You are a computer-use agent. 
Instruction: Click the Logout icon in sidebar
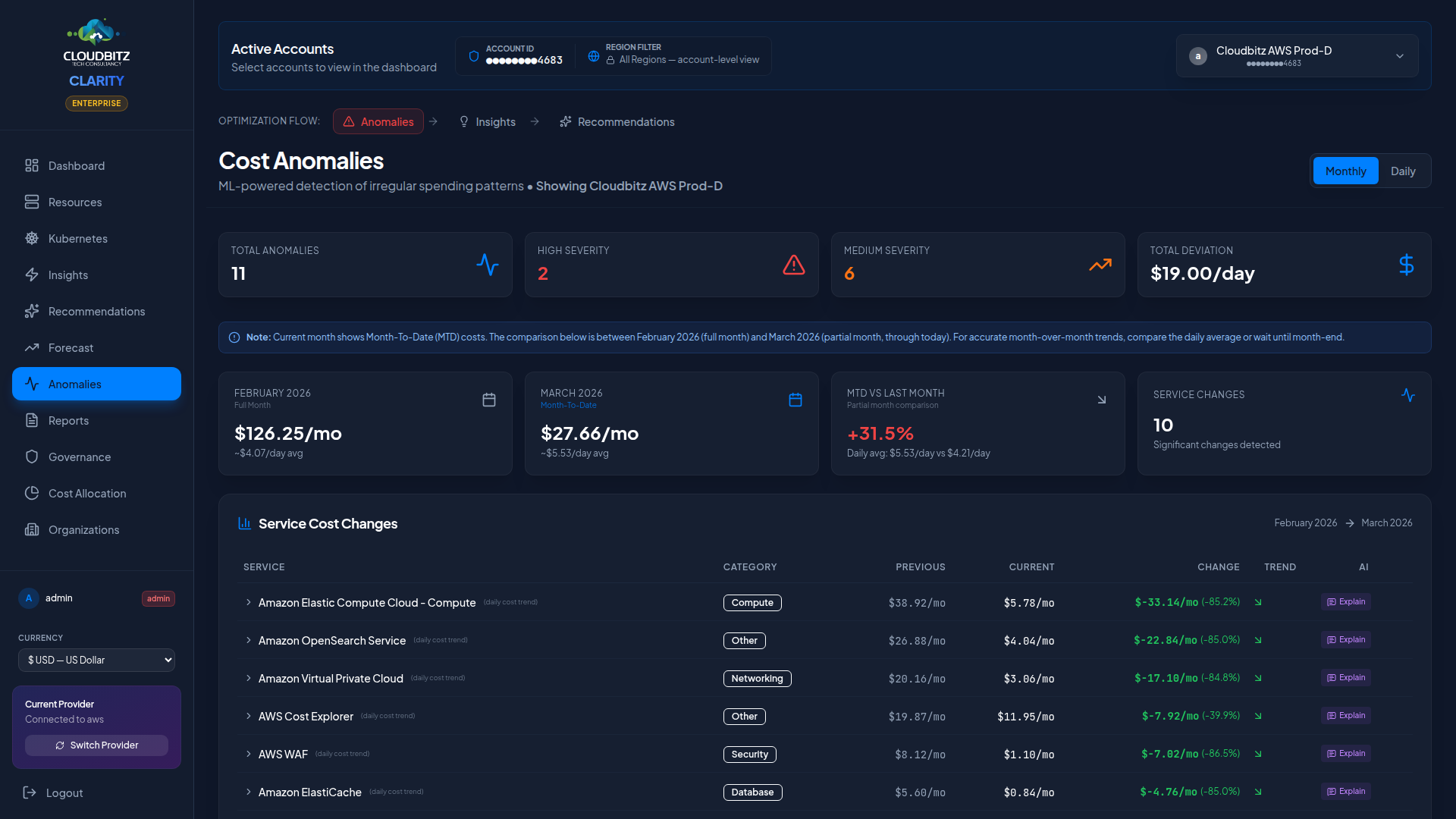30,792
